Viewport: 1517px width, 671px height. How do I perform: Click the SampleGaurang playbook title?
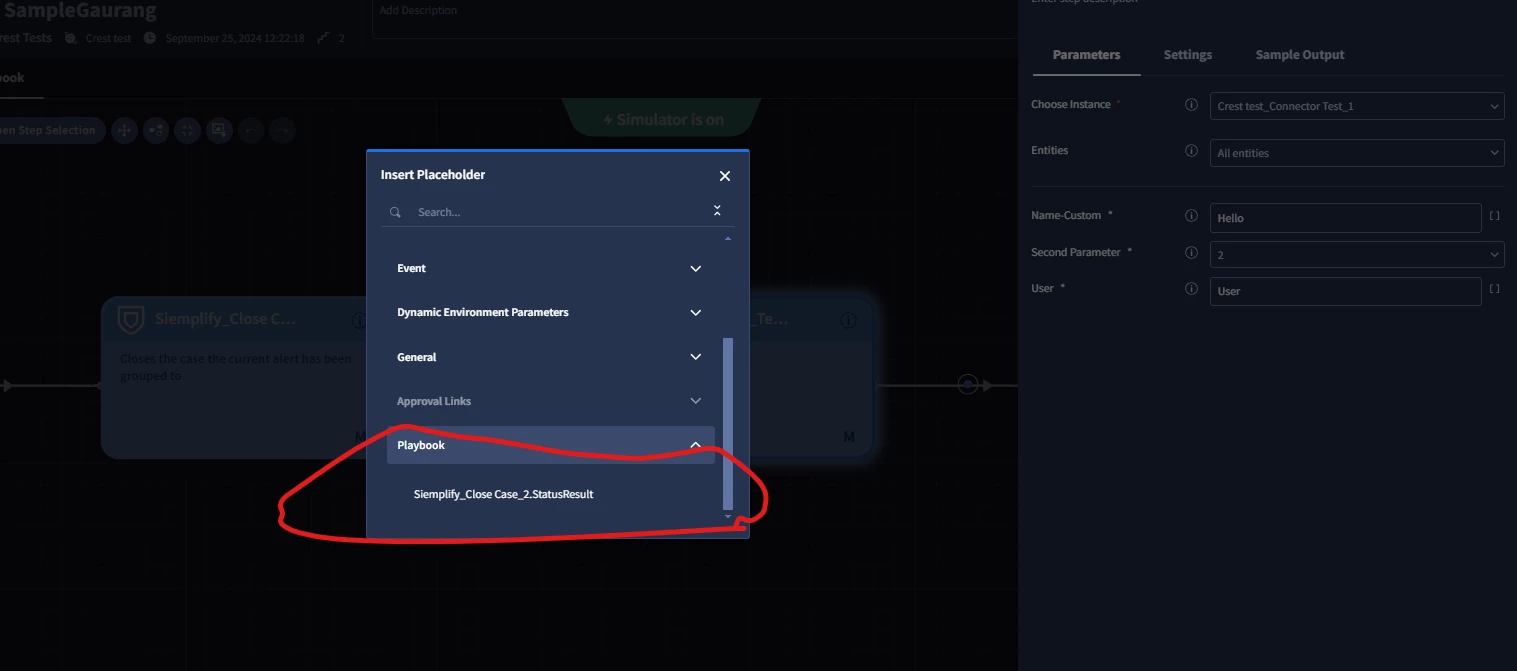tap(80, 11)
